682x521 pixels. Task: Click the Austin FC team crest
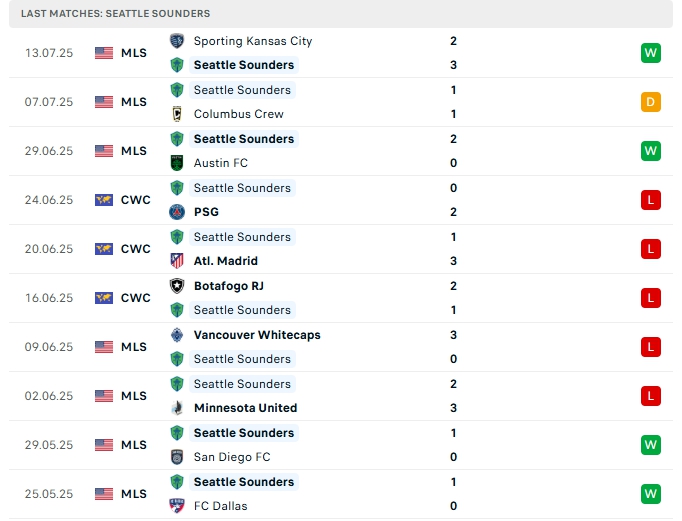pos(177,163)
